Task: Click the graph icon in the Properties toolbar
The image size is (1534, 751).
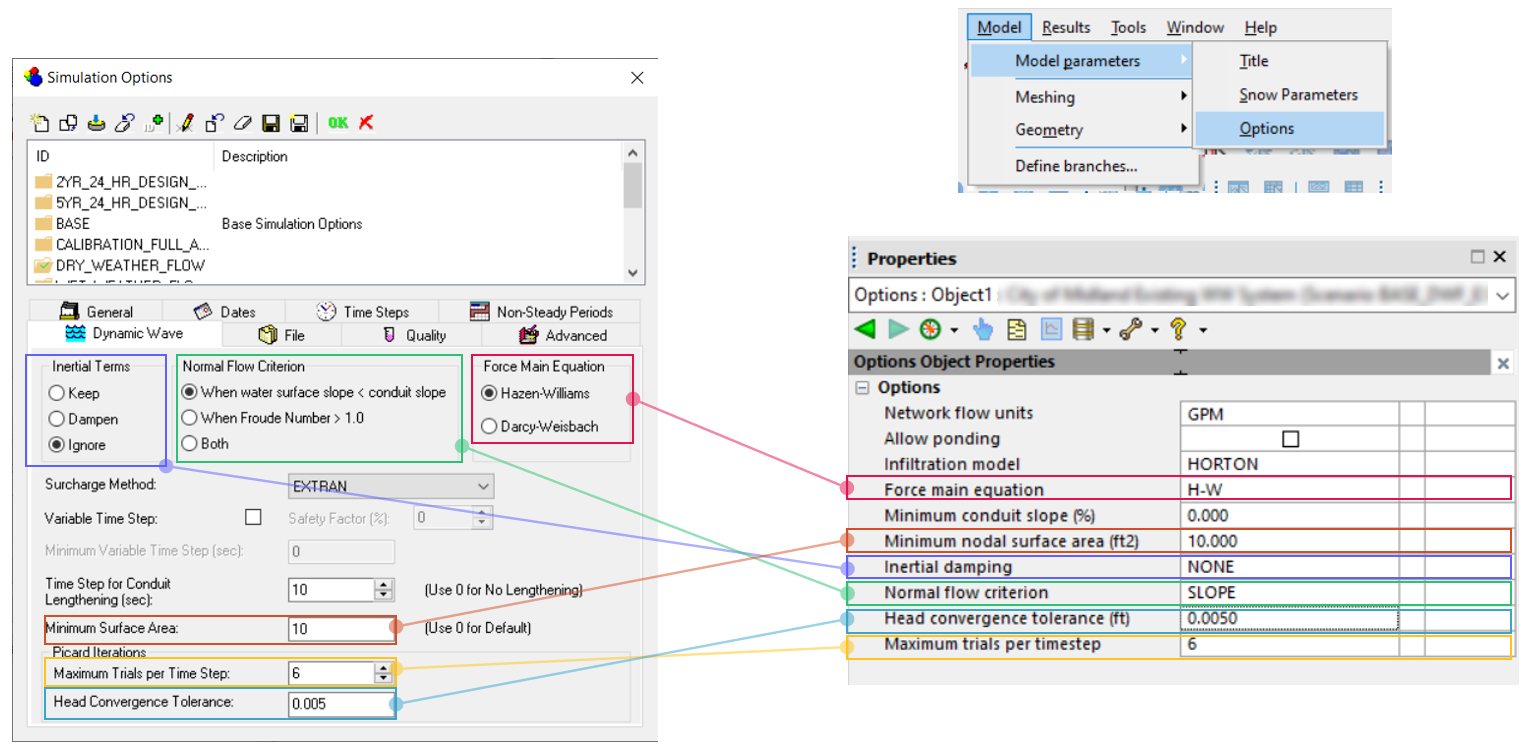Action: pyautogui.click(x=1050, y=328)
